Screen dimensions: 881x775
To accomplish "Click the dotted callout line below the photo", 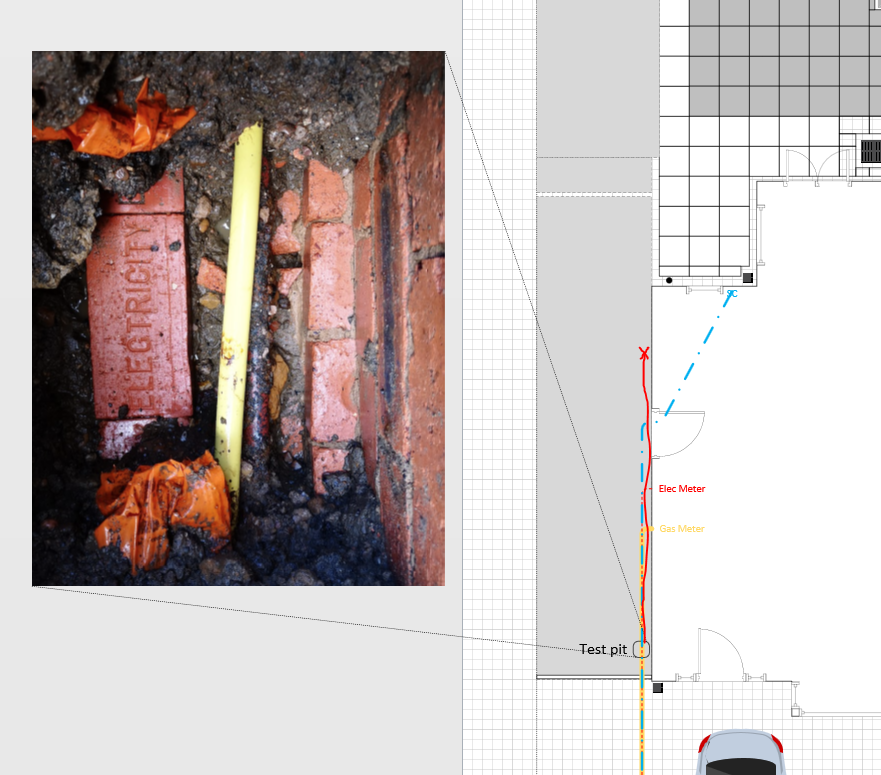I will point(300,616).
